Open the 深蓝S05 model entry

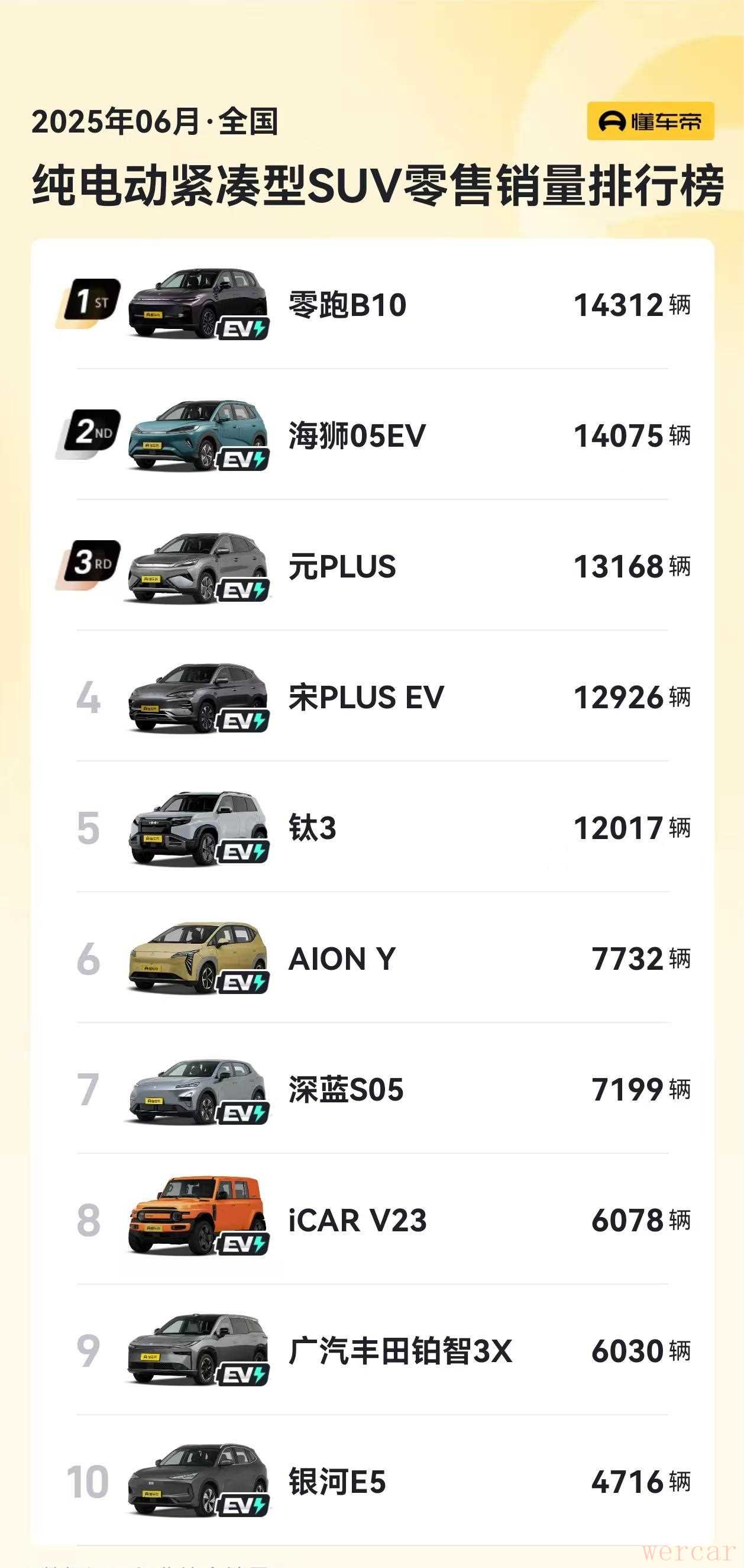345,1089
